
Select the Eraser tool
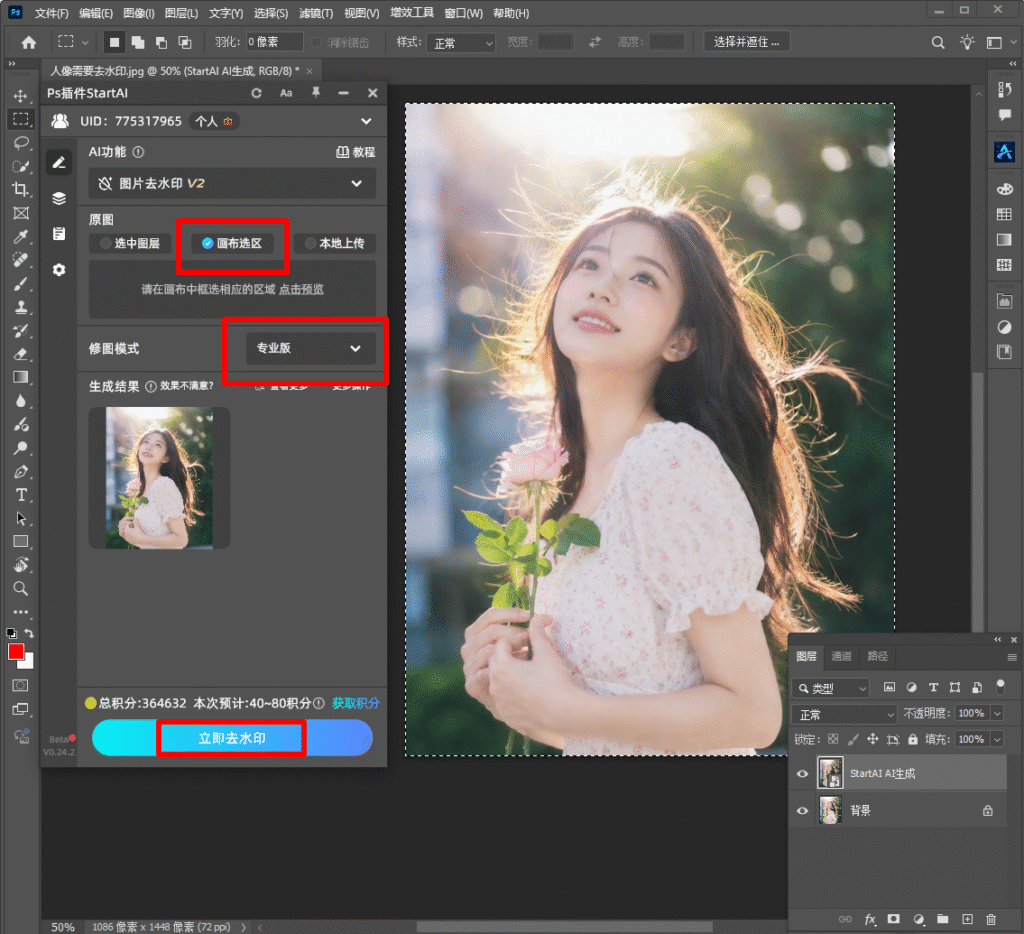pos(20,354)
